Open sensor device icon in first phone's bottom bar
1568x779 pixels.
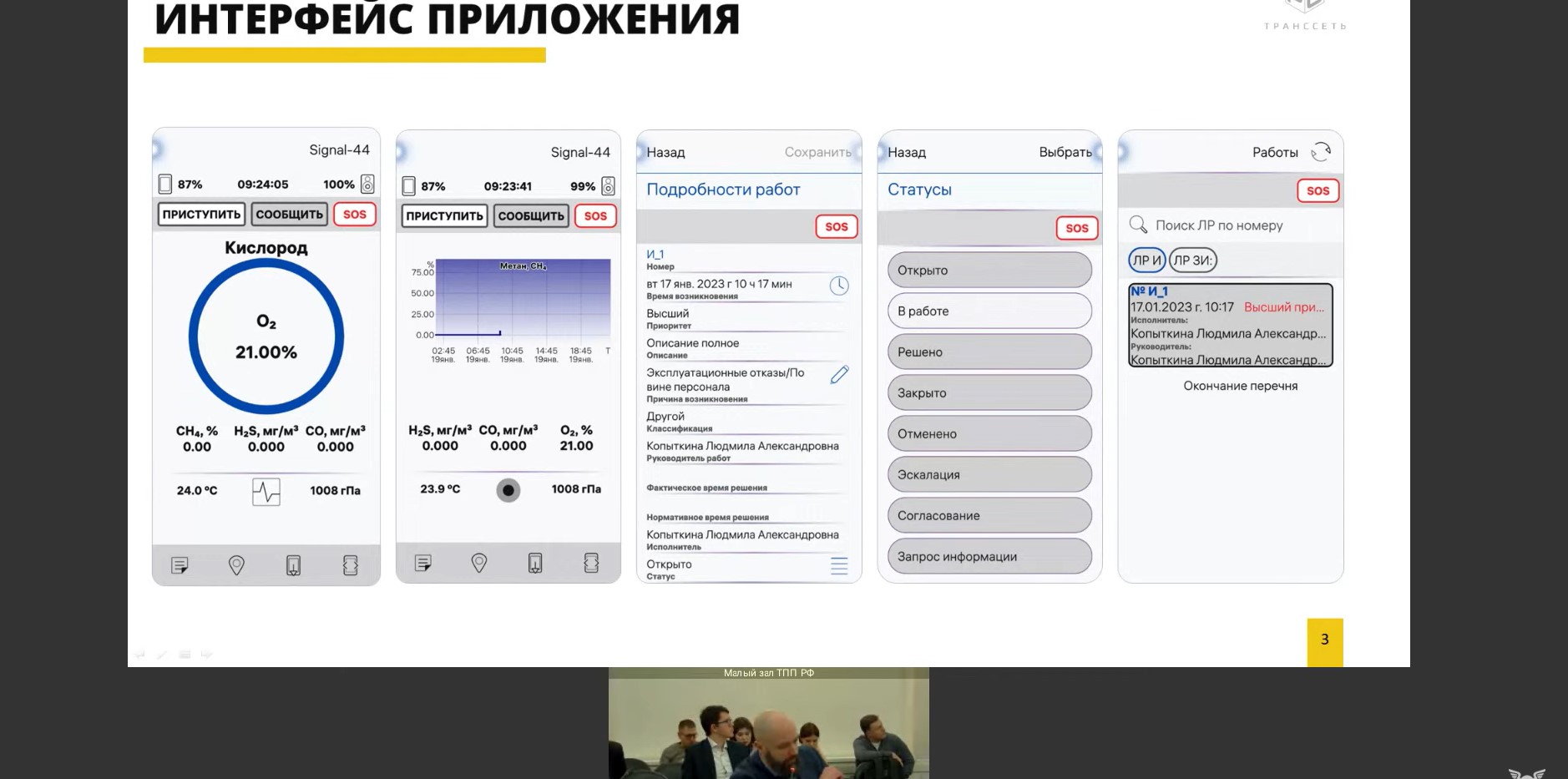(351, 566)
